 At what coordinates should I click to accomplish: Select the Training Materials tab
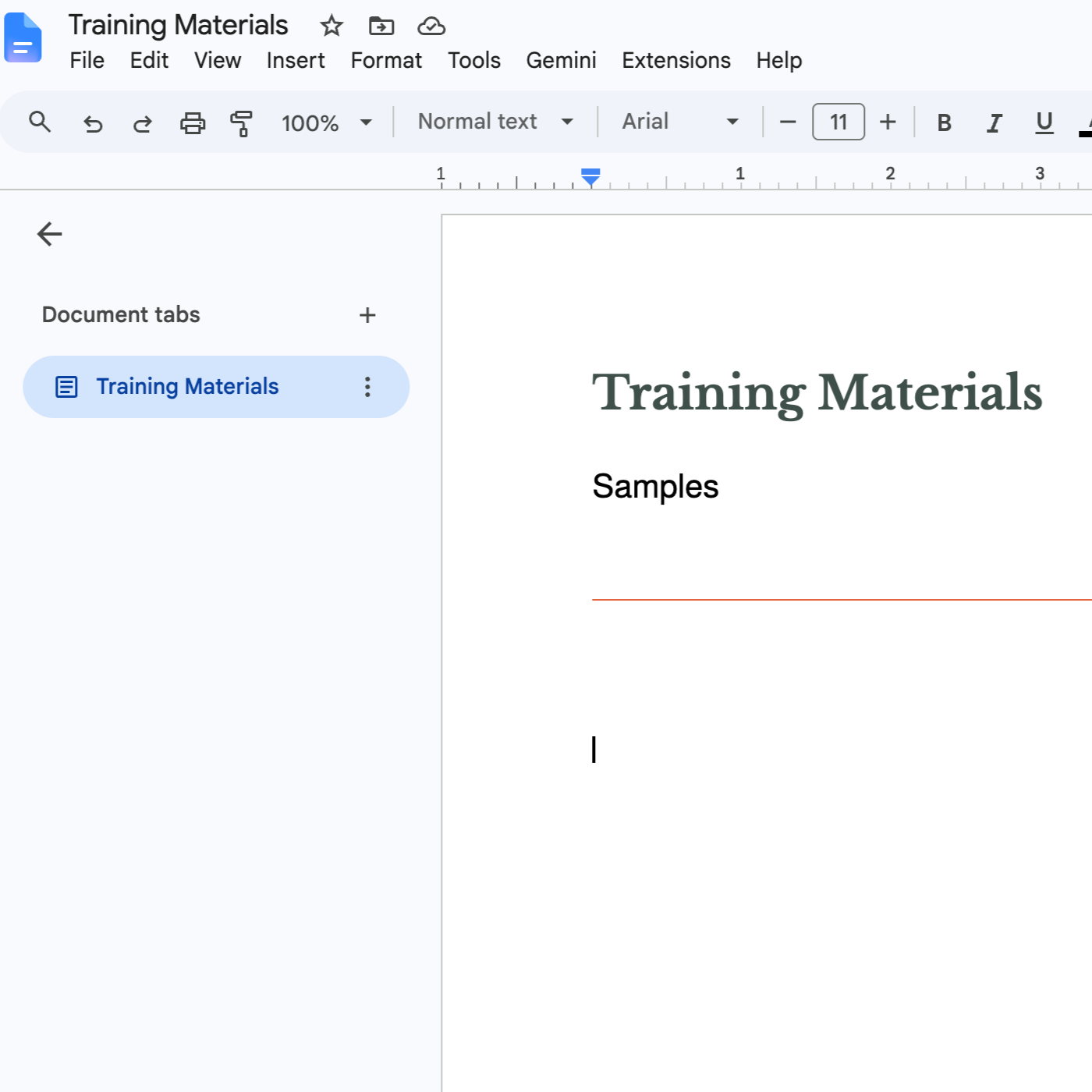click(x=216, y=387)
